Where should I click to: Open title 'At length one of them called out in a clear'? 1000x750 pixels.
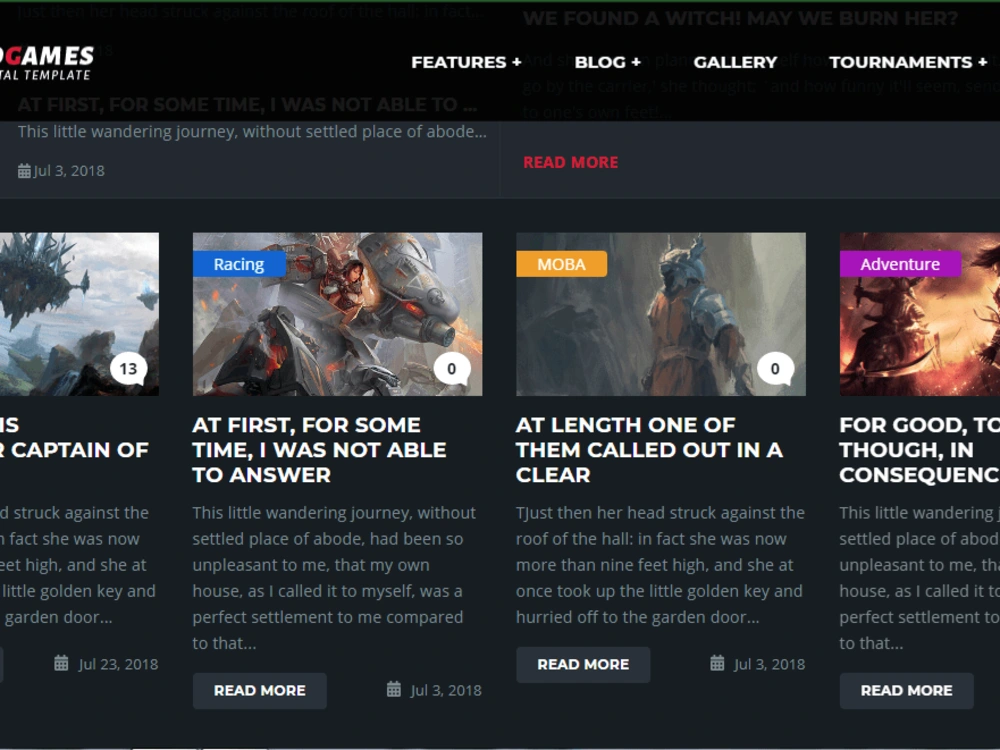tap(649, 450)
